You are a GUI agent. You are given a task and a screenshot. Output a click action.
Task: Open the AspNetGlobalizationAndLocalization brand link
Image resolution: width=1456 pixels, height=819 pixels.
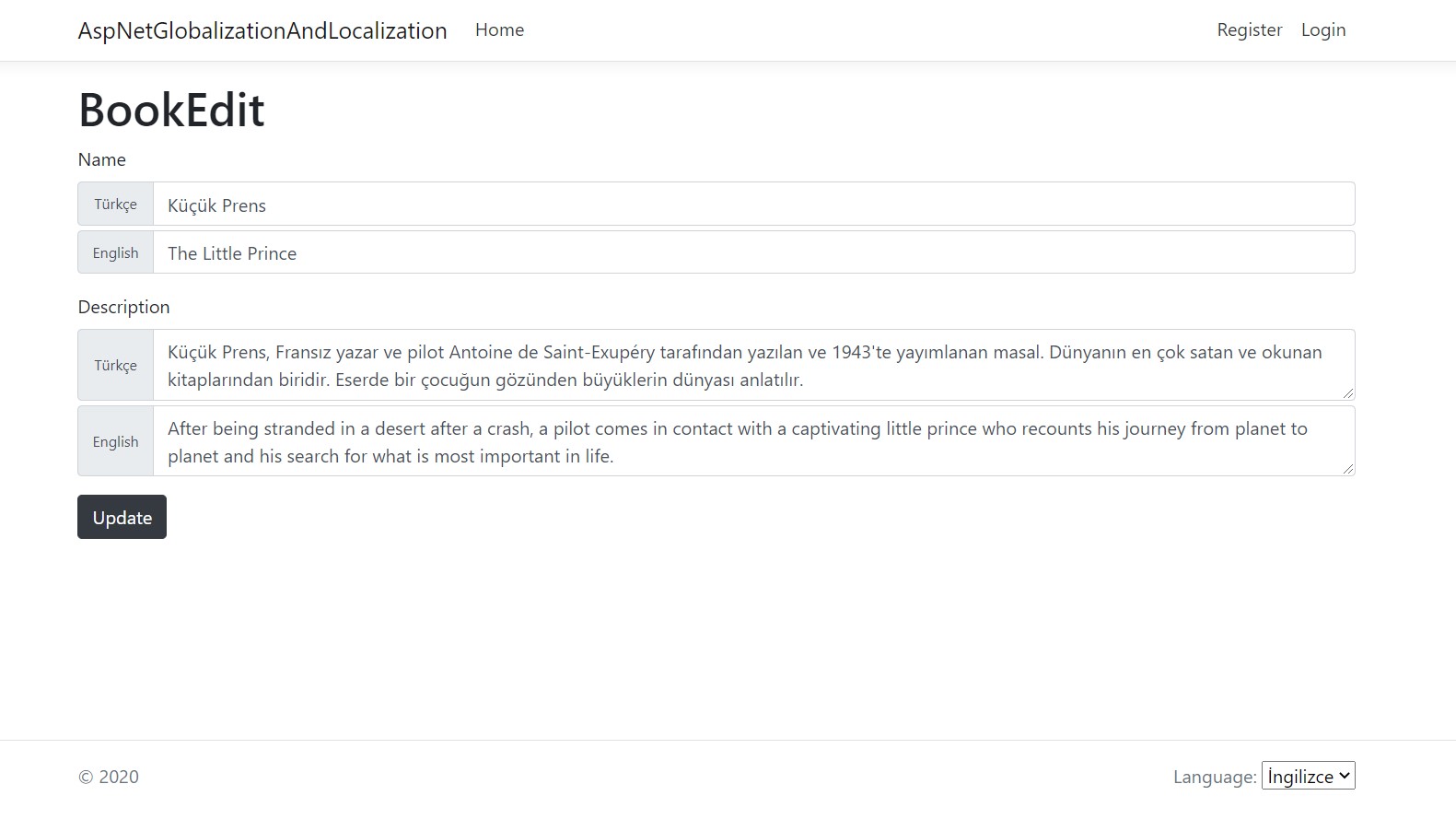pos(262,30)
